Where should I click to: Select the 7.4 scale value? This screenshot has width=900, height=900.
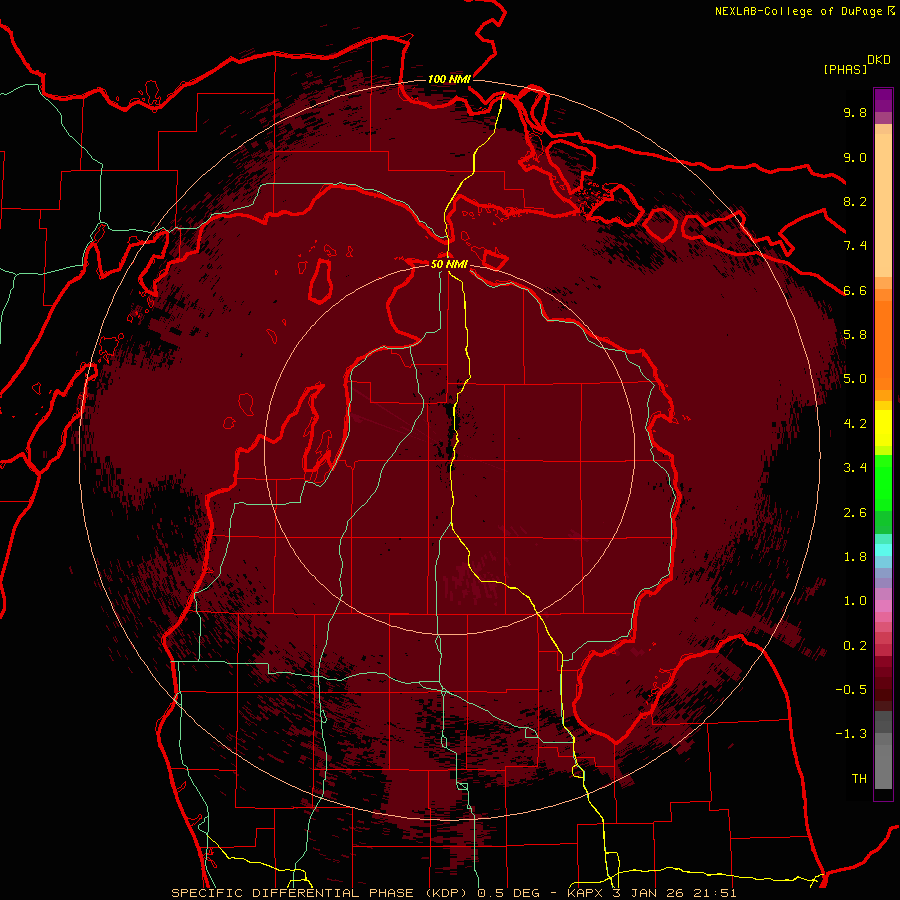click(855, 246)
